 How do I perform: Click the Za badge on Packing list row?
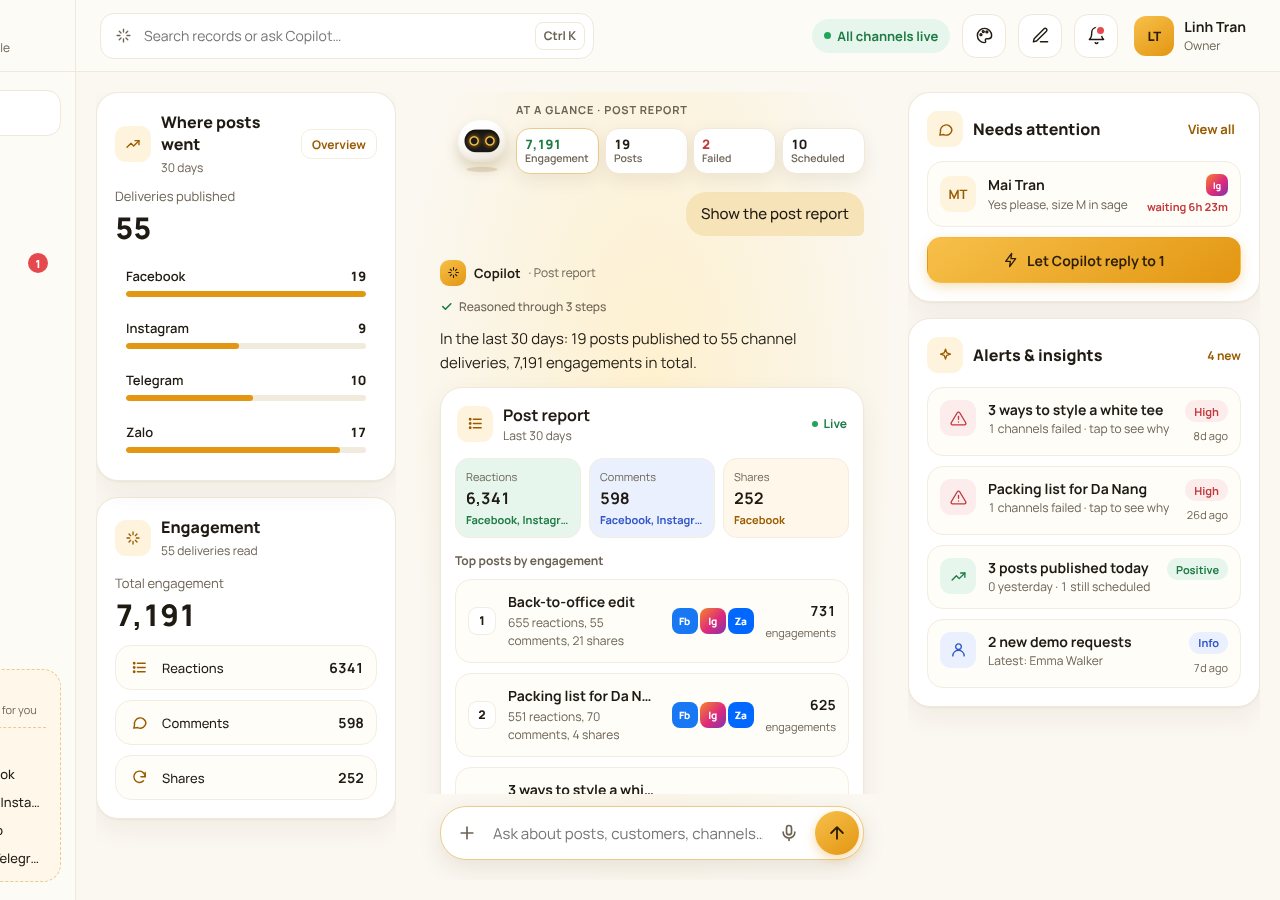point(741,715)
